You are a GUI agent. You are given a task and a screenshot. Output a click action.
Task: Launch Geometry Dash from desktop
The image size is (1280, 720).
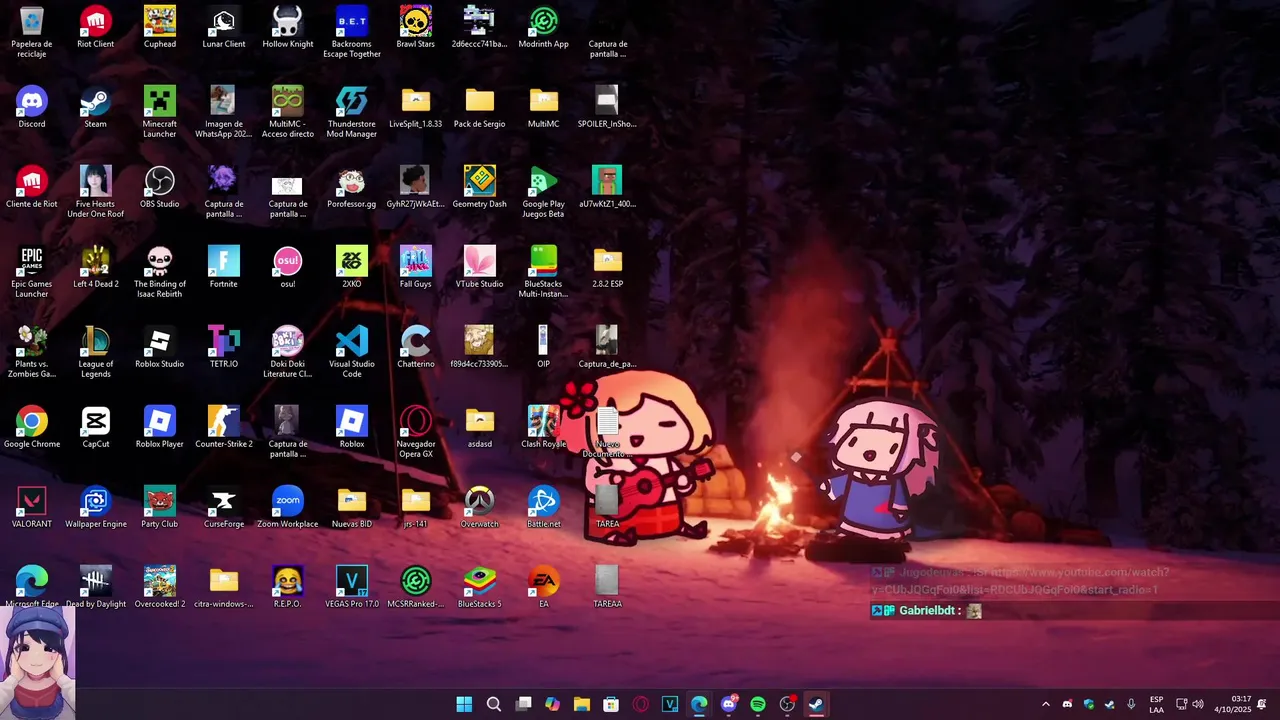tap(480, 187)
